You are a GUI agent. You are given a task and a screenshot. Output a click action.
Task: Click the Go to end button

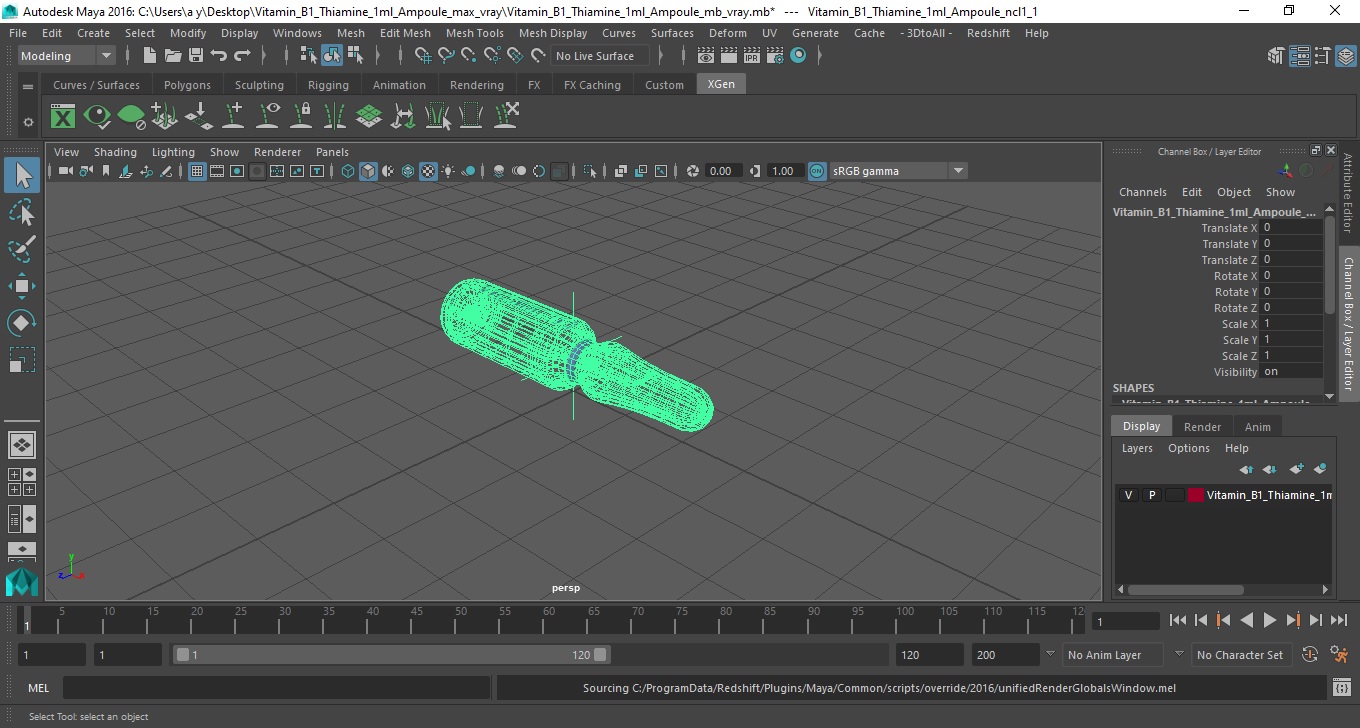click(x=1338, y=621)
